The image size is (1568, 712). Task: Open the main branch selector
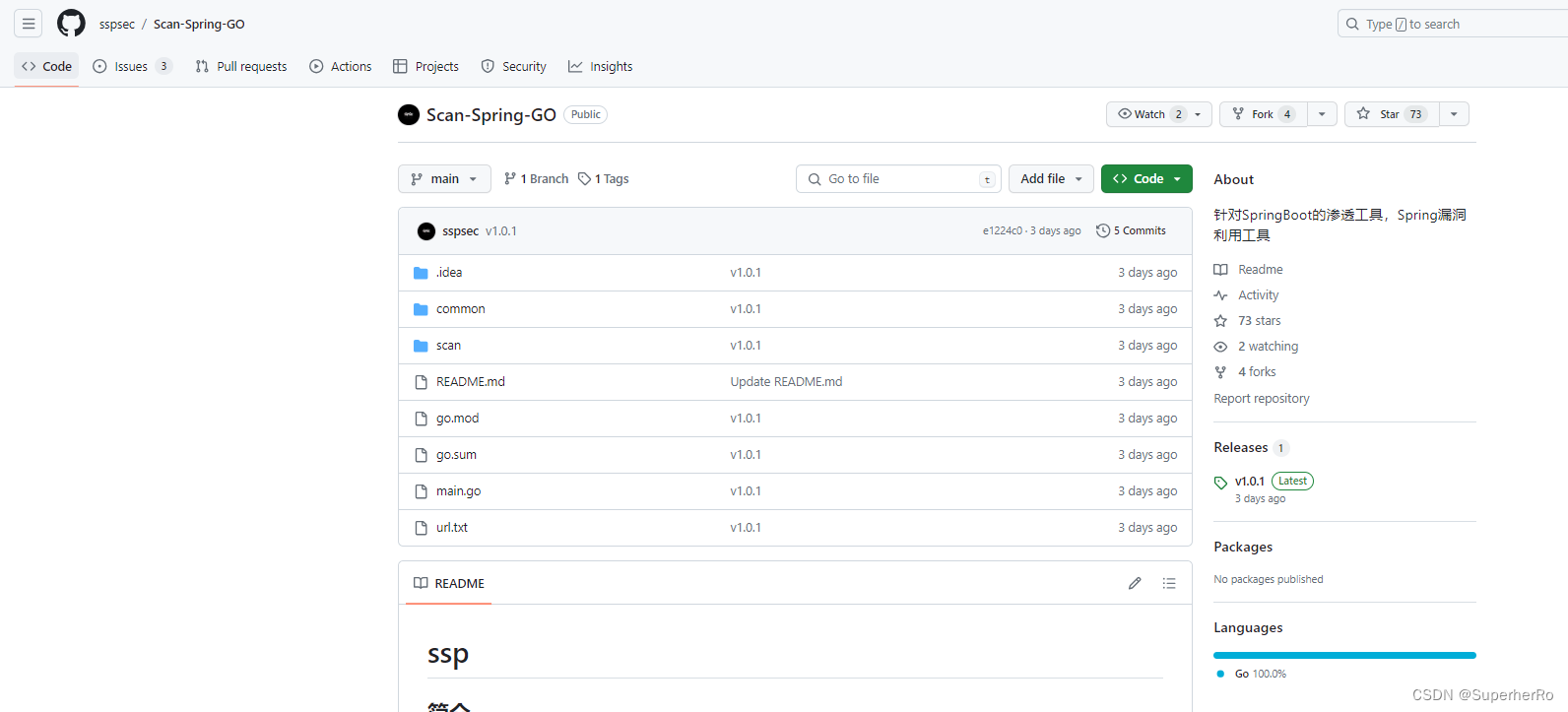[x=444, y=179]
